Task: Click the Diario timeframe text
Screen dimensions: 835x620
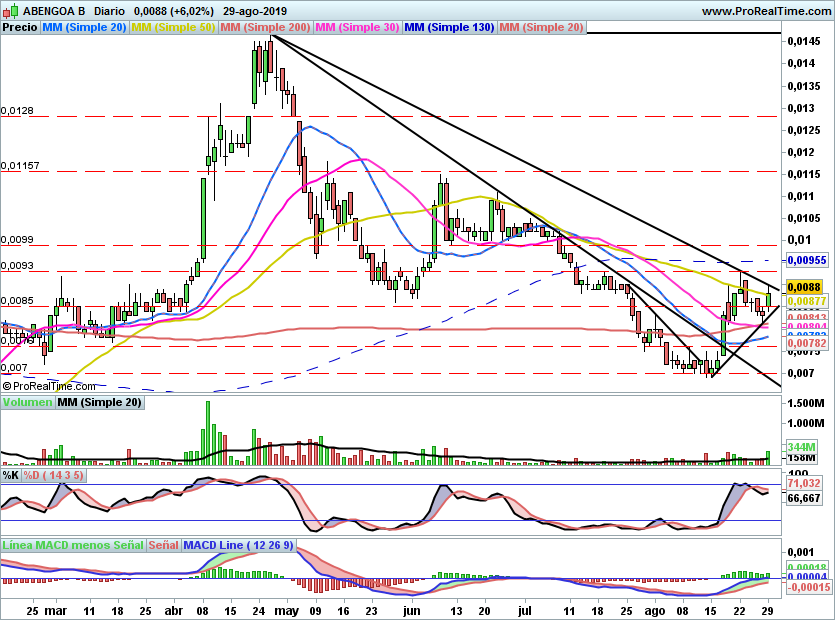Action: 109,11
